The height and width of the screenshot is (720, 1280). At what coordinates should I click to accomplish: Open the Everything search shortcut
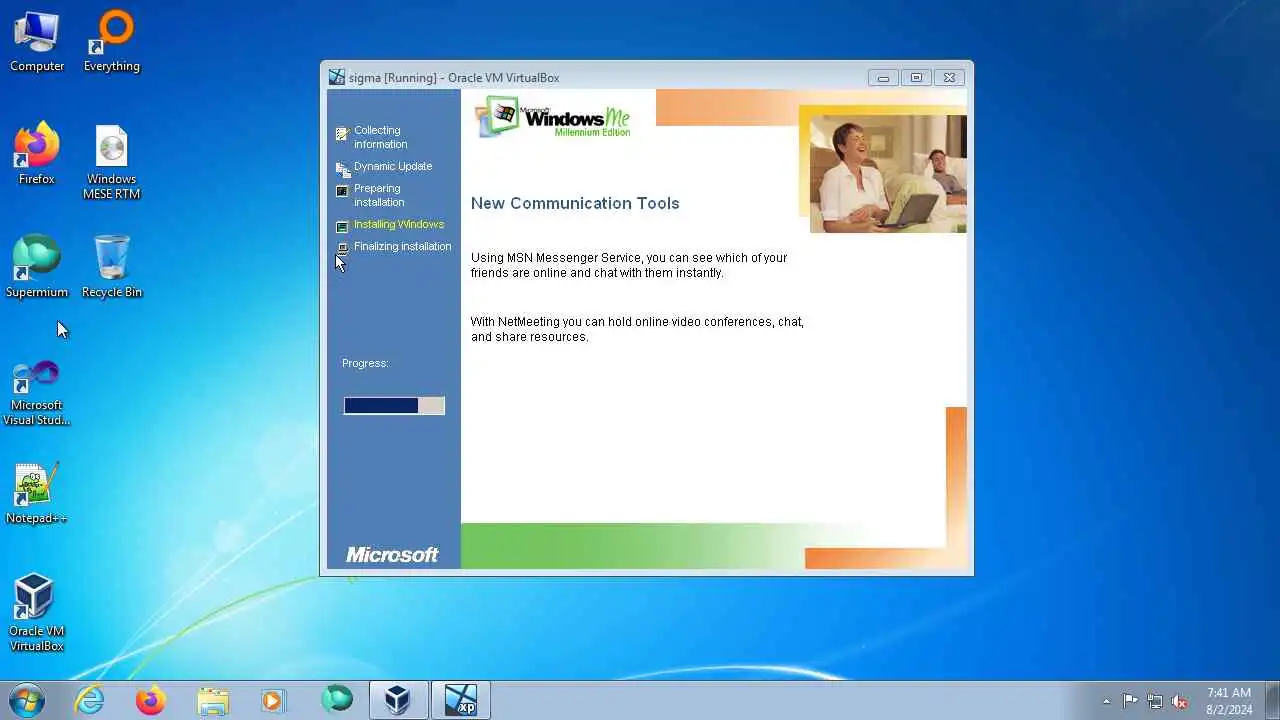coord(111,42)
